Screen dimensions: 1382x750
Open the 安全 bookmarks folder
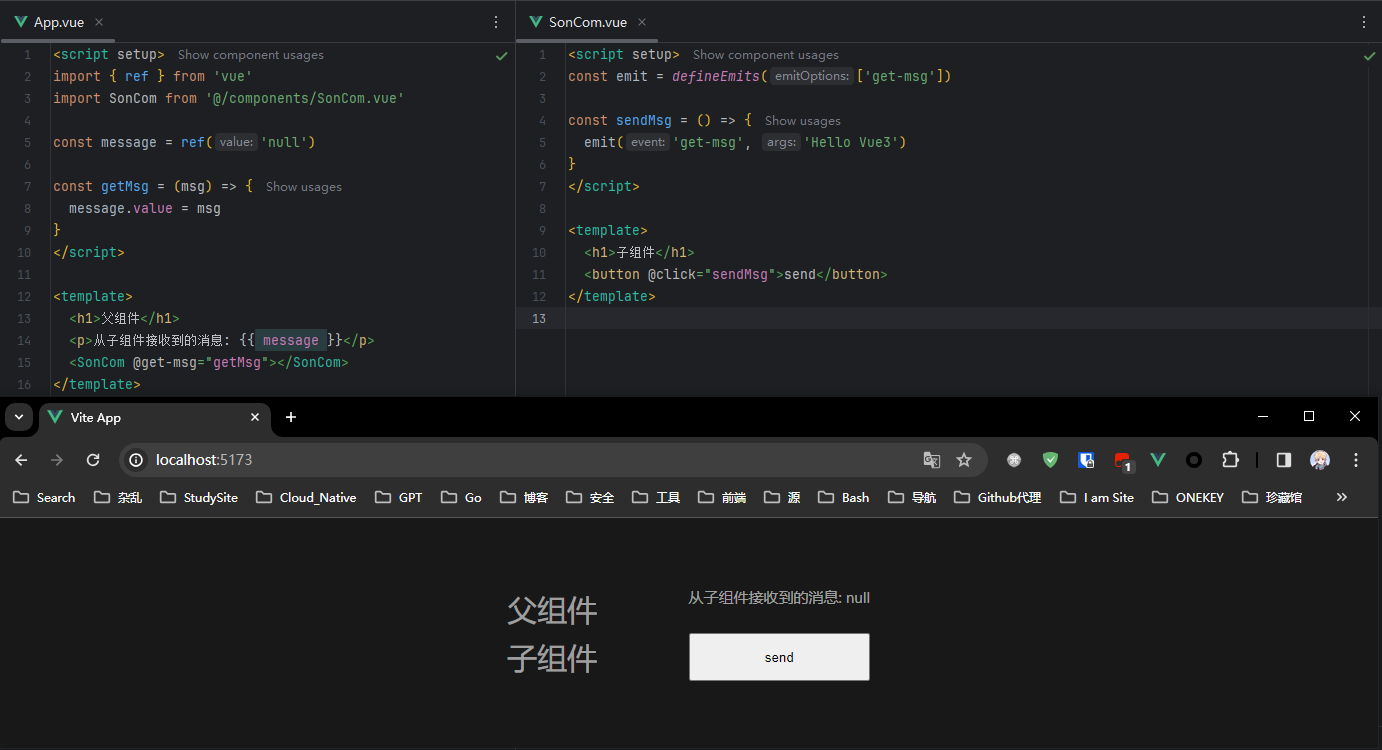pos(590,497)
